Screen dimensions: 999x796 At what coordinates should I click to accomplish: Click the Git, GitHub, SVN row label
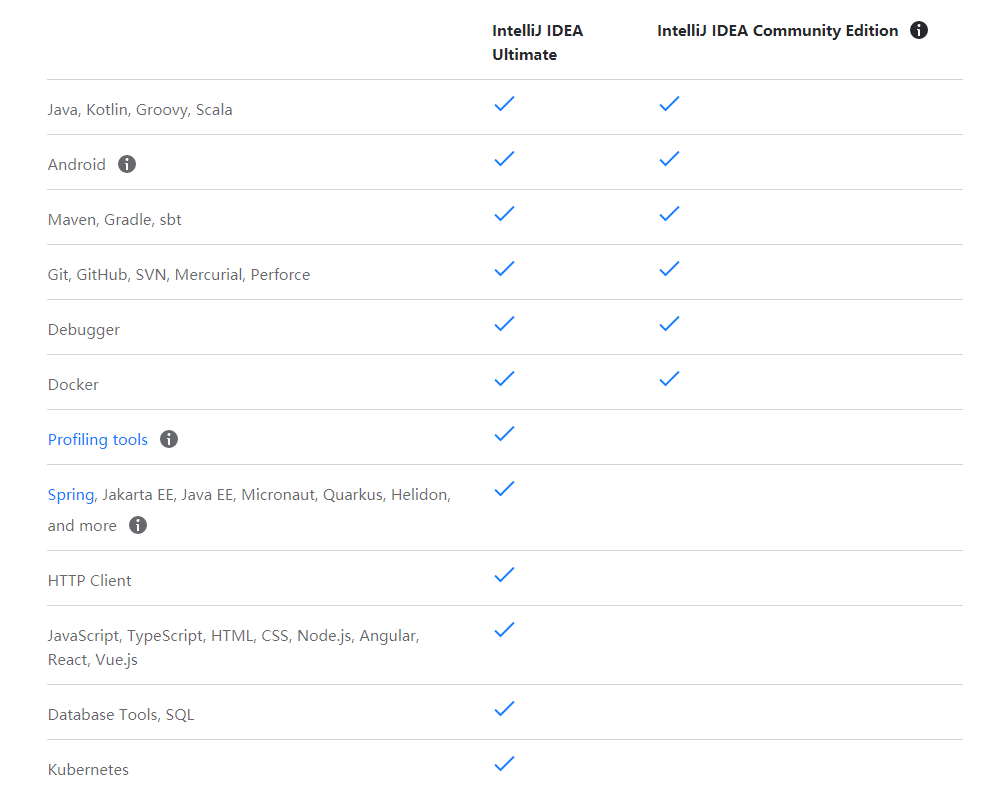pyautogui.click(x=179, y=275)
